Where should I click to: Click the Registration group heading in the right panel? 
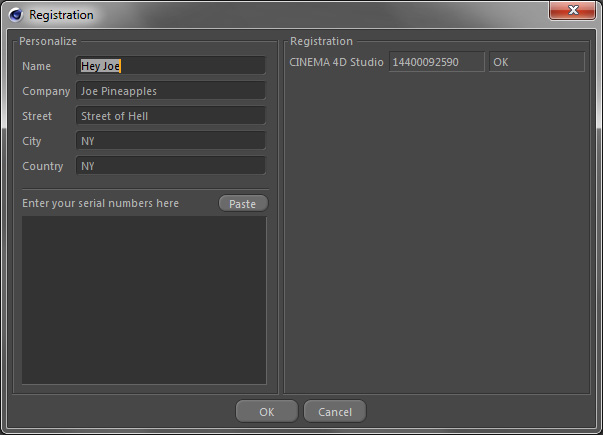tap(321, 41)
